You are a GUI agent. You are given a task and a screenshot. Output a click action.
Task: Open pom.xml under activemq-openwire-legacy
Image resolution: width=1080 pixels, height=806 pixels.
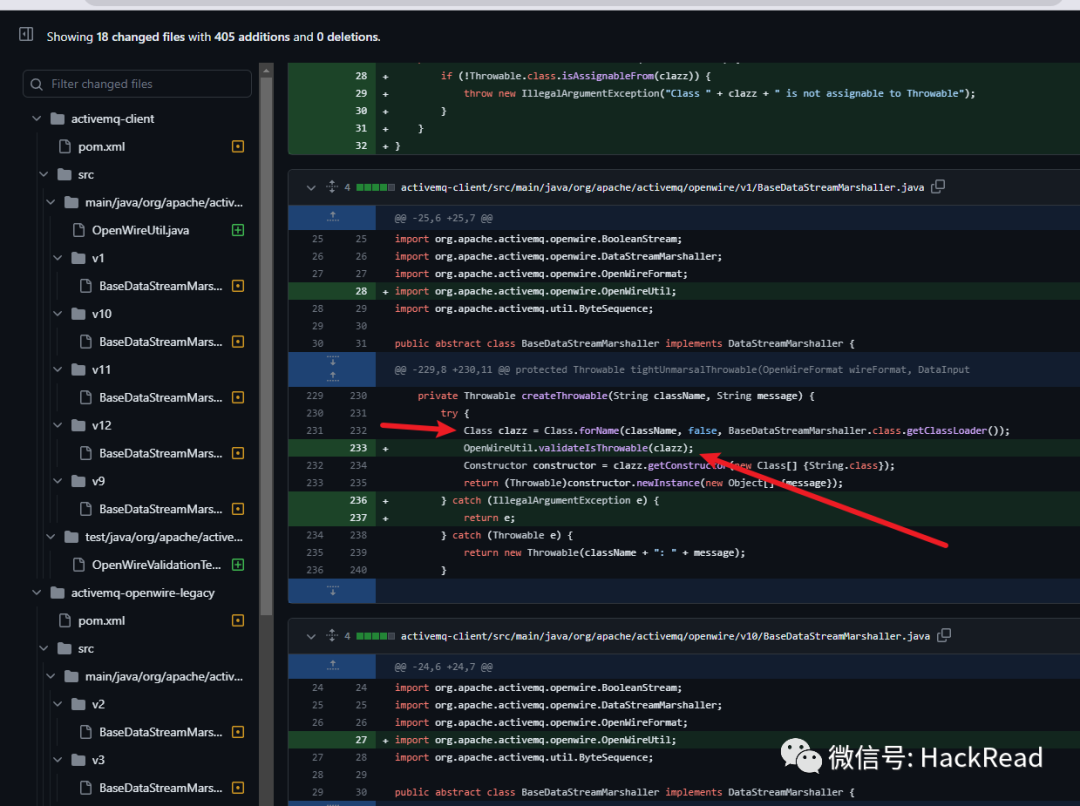[x=101, y=621]
